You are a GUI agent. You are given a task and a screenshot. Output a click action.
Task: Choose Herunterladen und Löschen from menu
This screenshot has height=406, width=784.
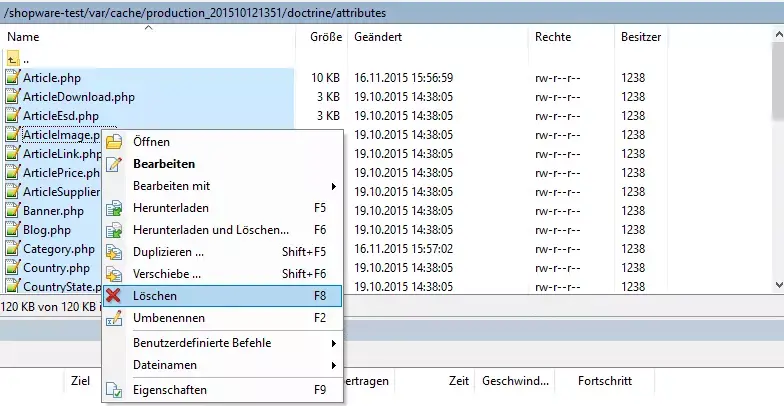[x=210, y=230]
